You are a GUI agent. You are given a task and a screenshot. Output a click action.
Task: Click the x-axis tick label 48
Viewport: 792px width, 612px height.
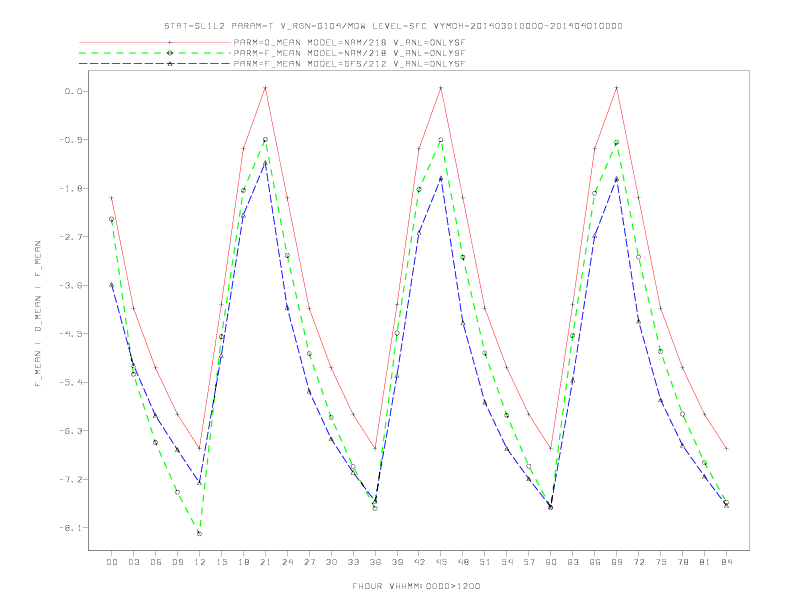463,562
